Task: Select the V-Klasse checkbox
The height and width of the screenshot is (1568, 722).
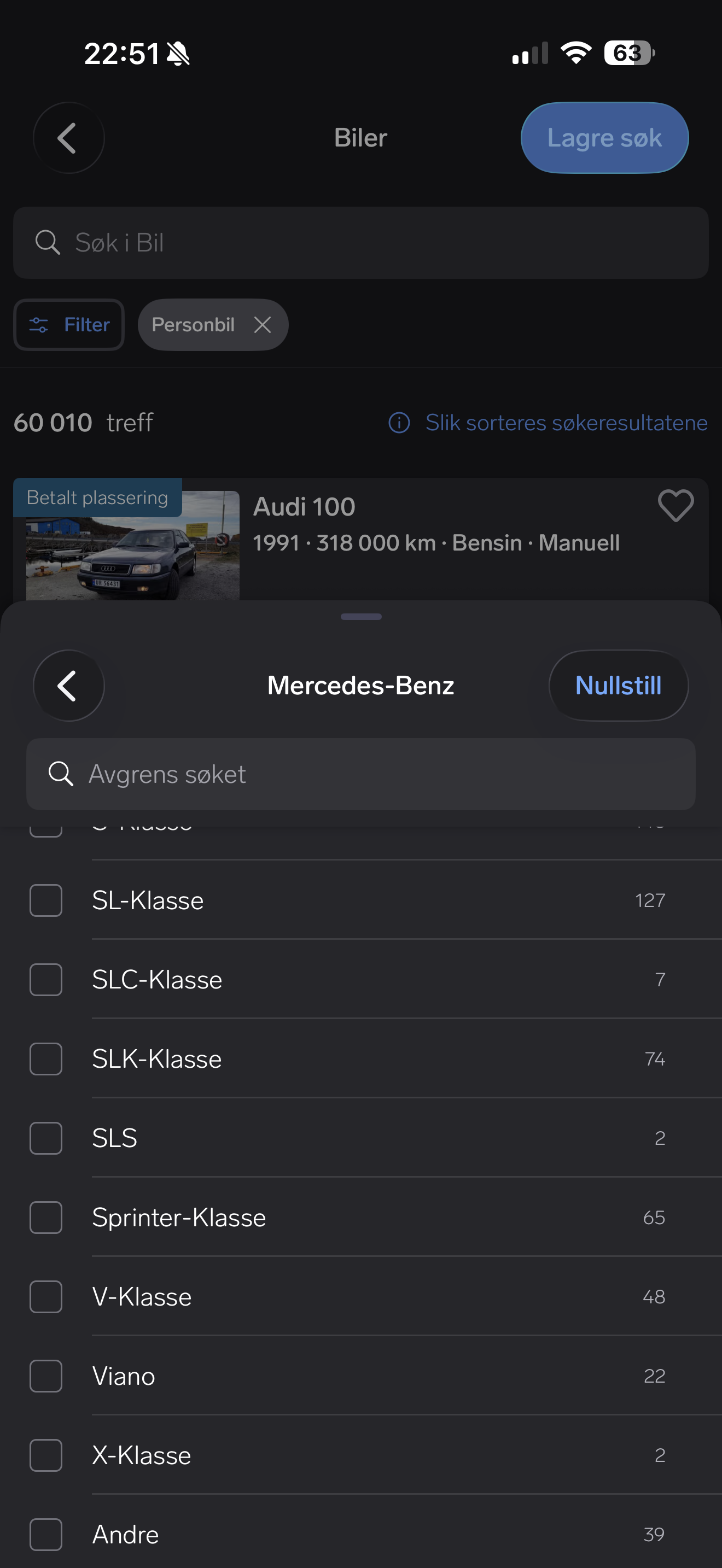Action: pos(45,1296)
